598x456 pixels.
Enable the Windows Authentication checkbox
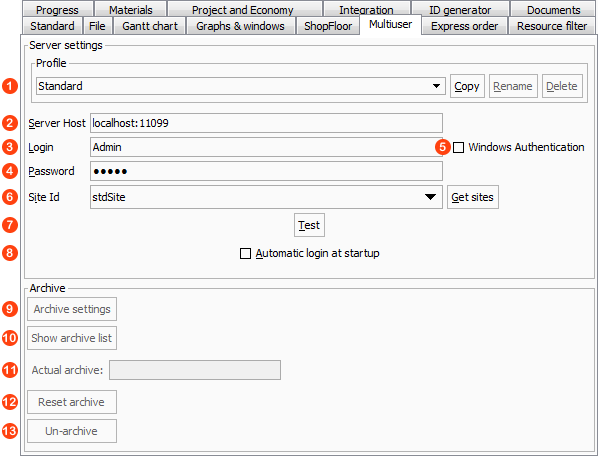pos(458,147)
